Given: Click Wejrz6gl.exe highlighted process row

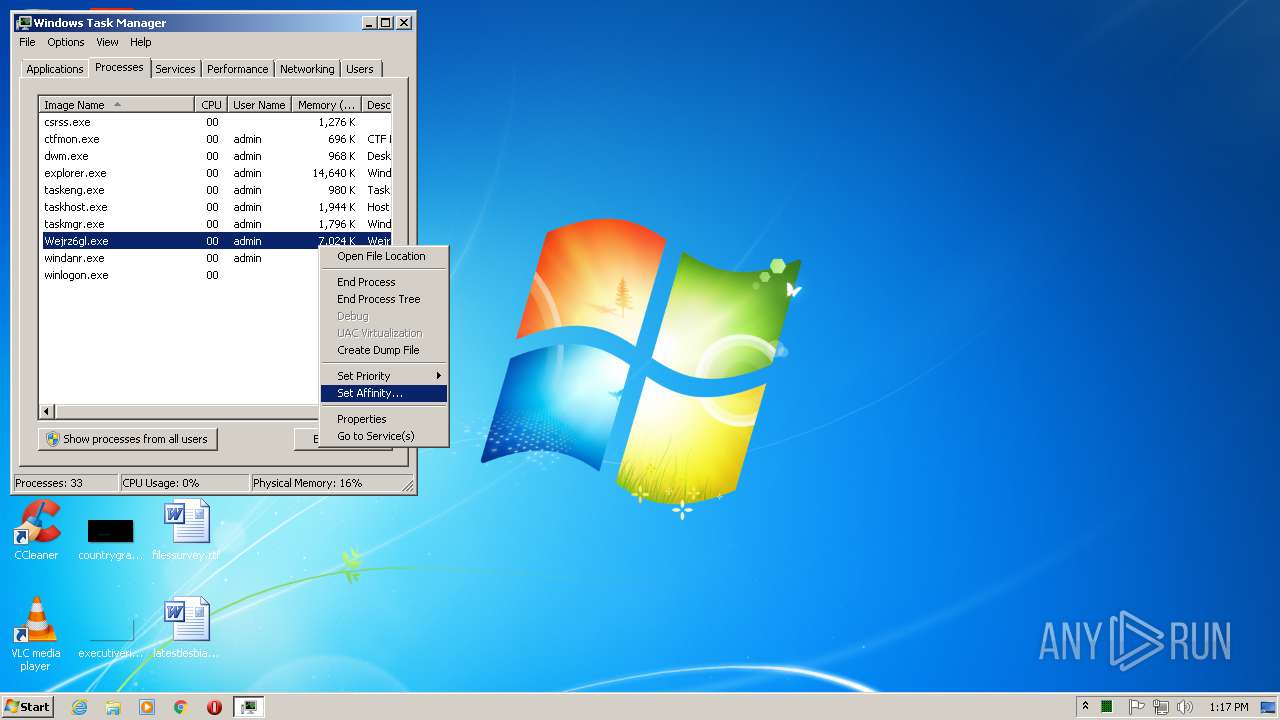Looking at the screenshot, I should click(215, 241).
